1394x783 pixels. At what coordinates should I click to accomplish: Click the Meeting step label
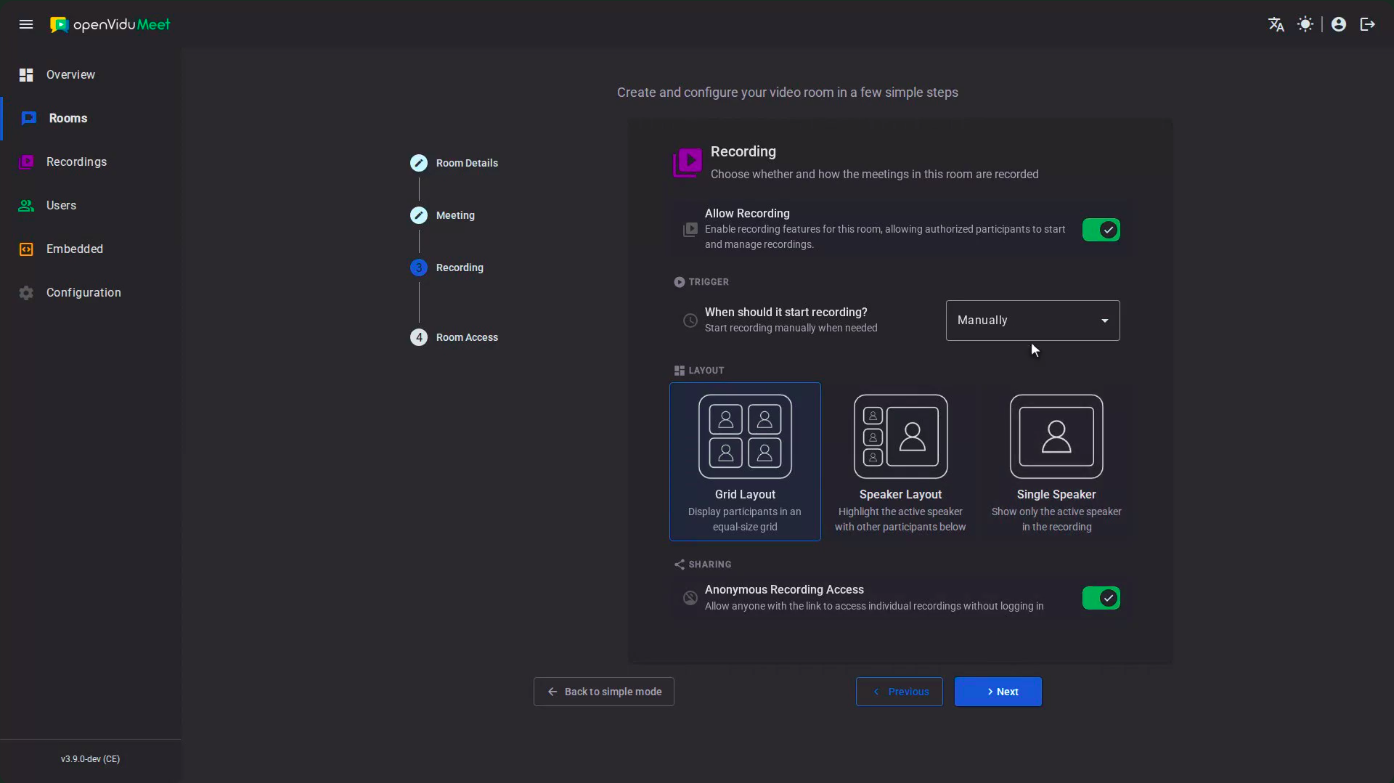[x=455, y=215]
